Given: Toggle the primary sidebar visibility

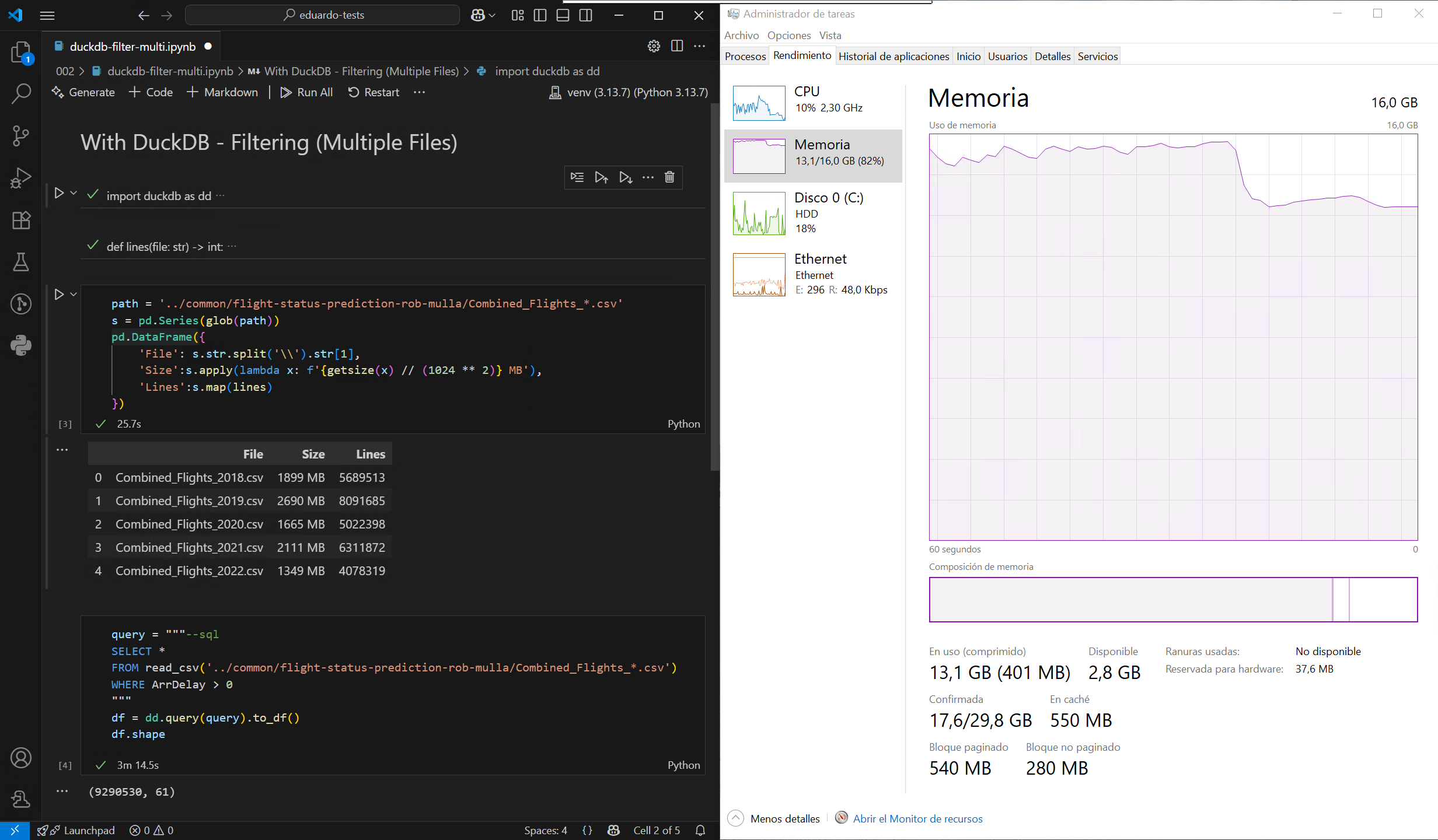Looking at the screenshot, I should click(x=540, y=15).
